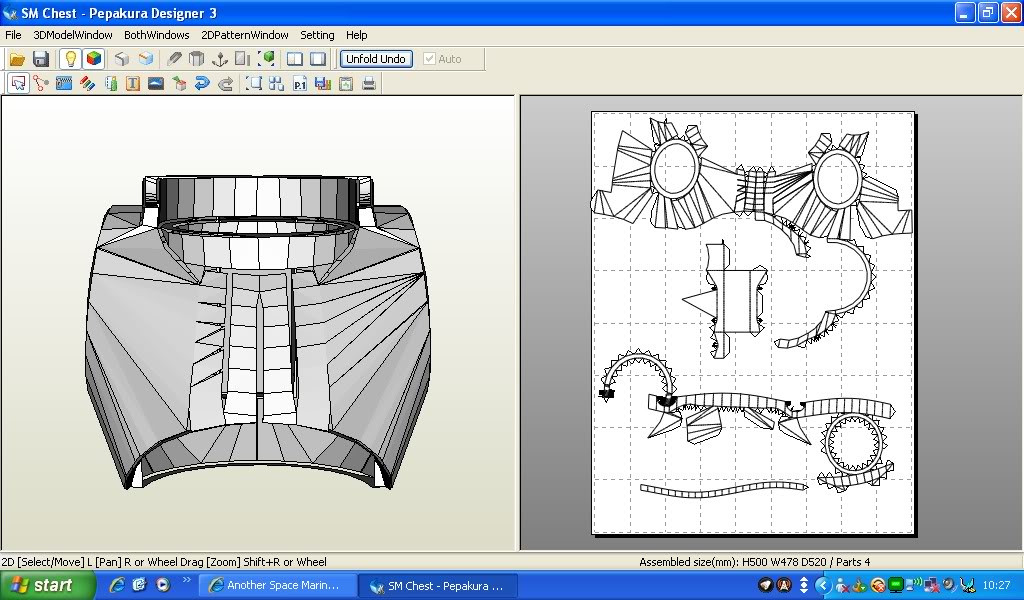
Task: Expand hidden system tray icons arrow
Action: 822,585
